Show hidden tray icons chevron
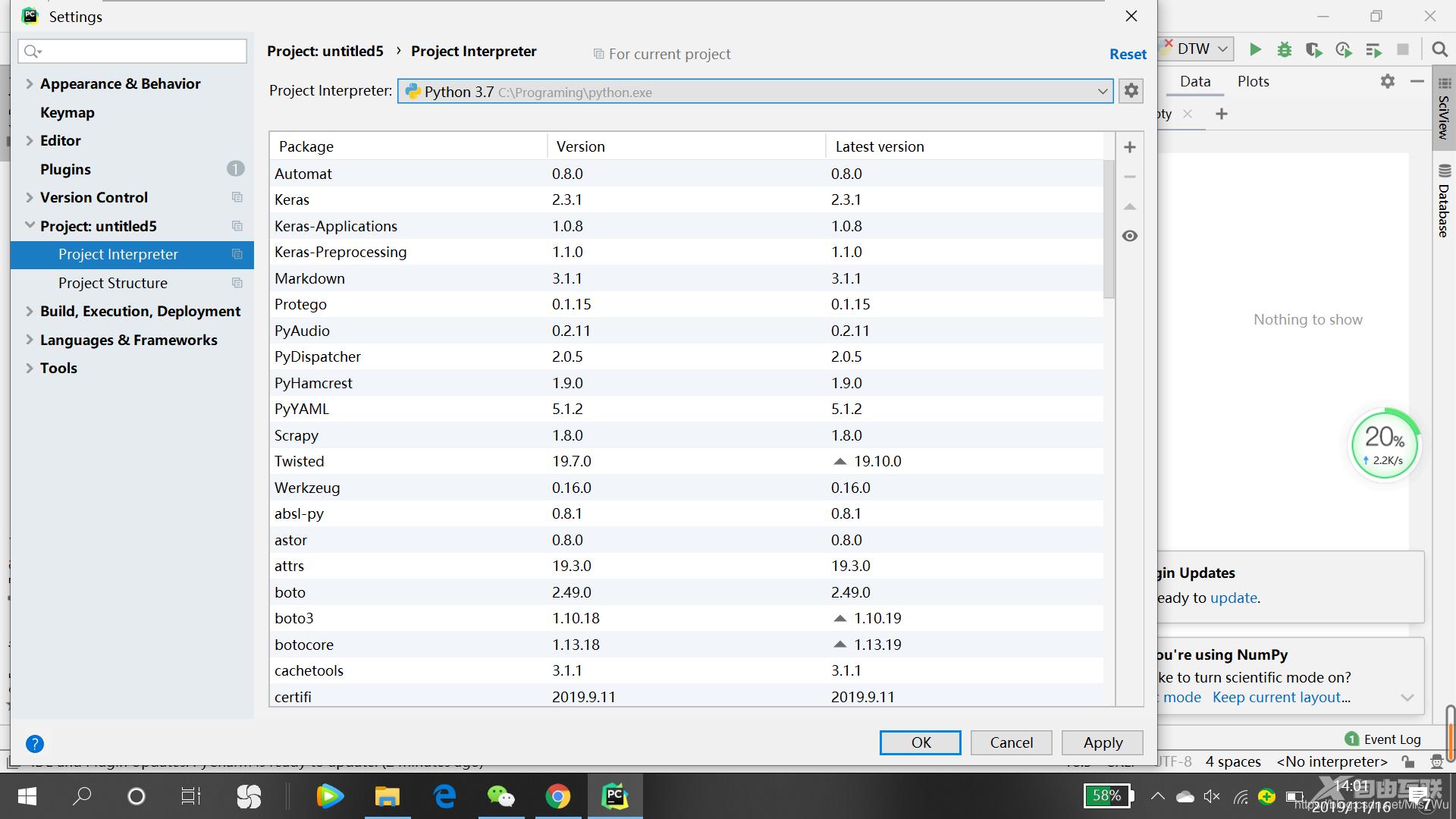The height and width of the screenshot is (819, 1456). pos(1157,796)
